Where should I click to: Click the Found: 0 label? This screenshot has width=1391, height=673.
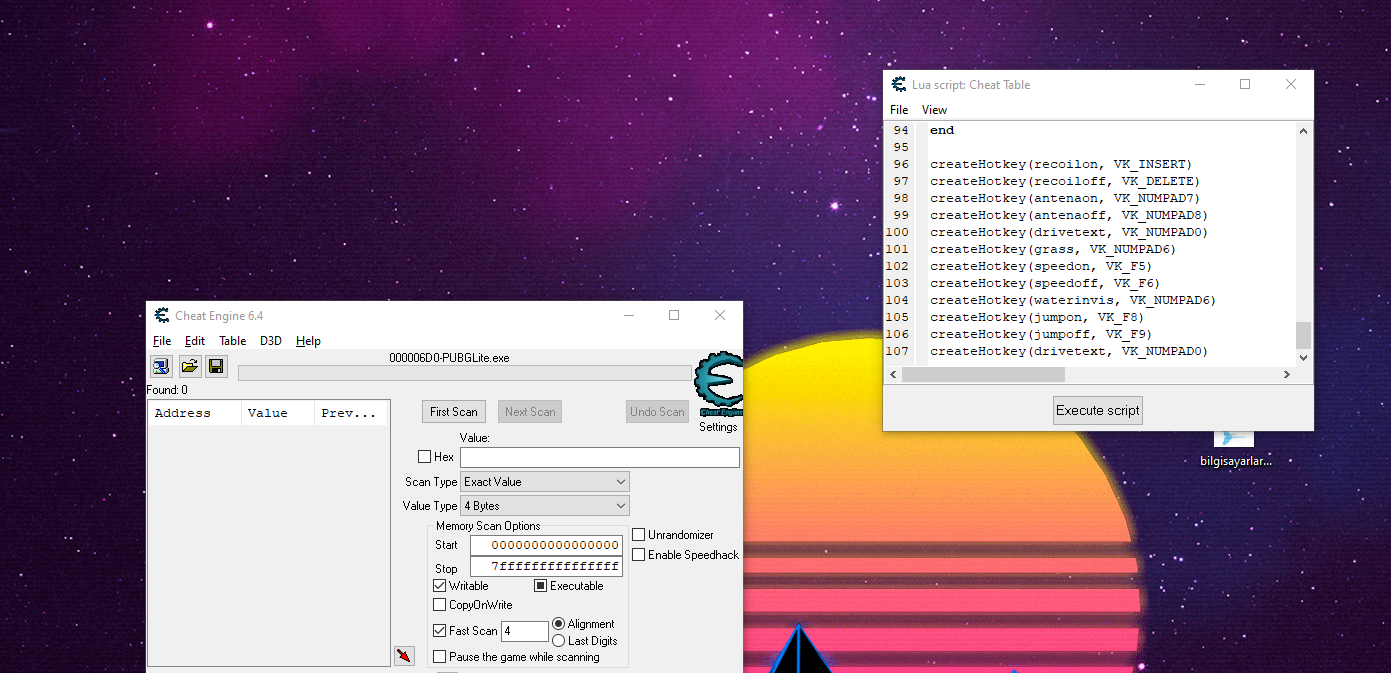167,390
